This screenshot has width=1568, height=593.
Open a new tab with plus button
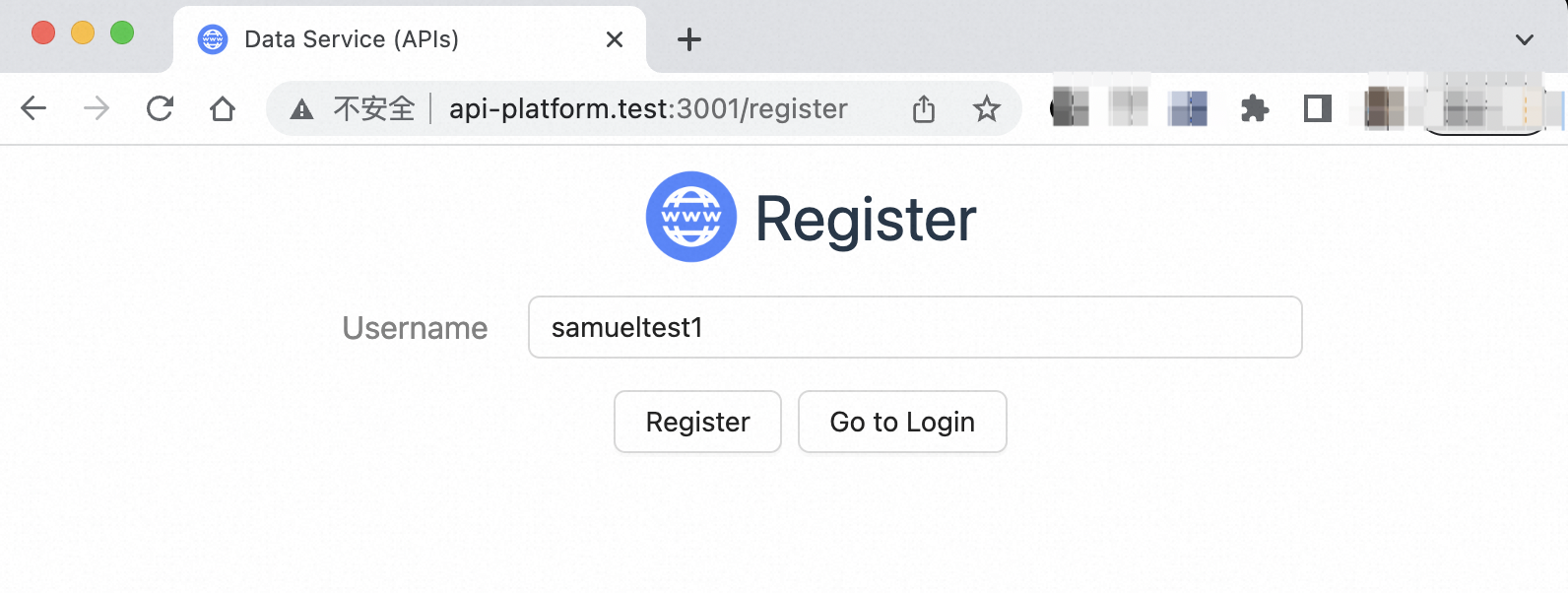(x=689, y=39)
